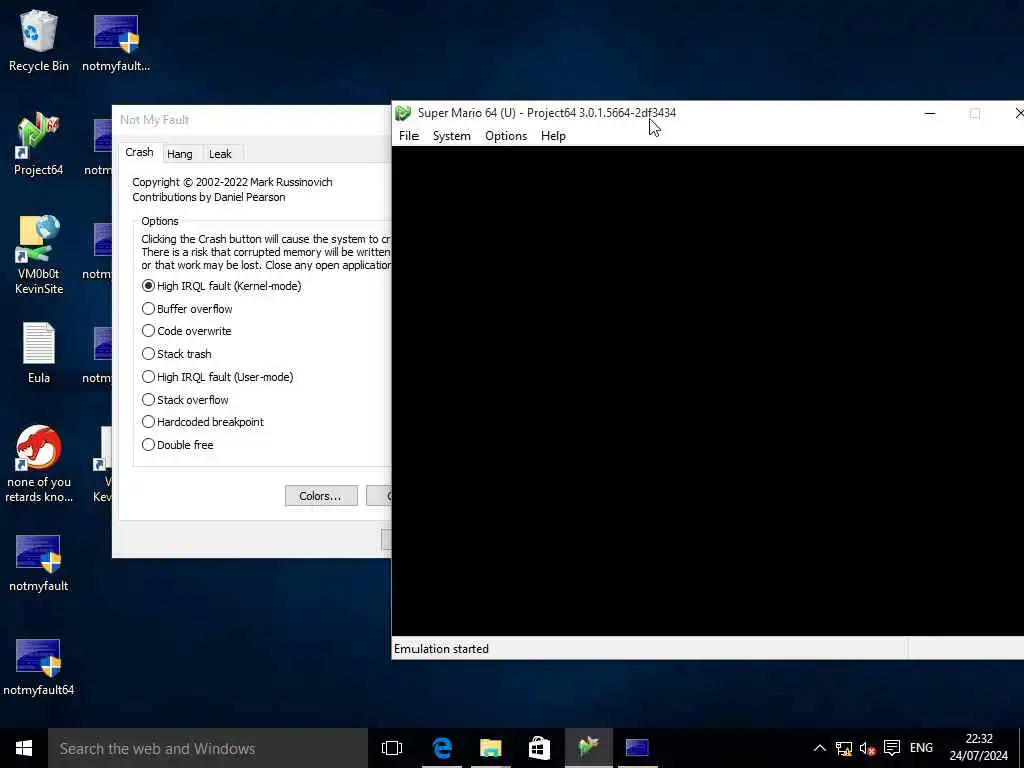This screenshot has height=768, width=1024.
Task: Click the Super Mario 64 emulation screen
Action: pos(708,391)
